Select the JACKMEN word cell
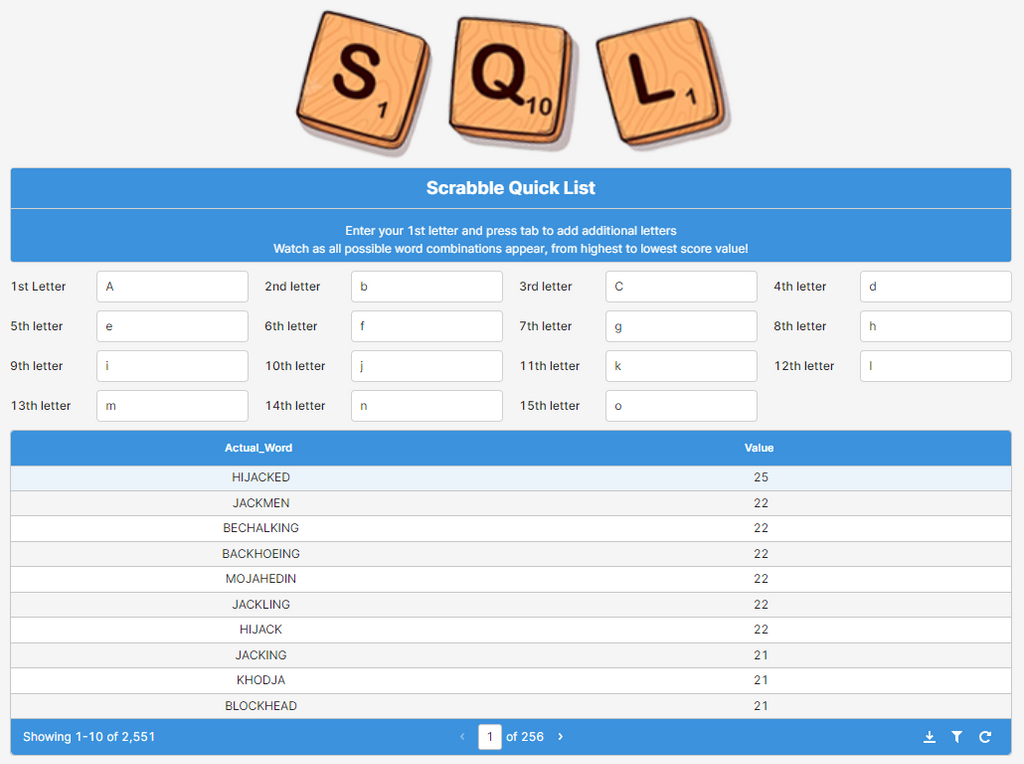The height and width of the screenshot is (764, 1024). (x=261, y=503)
